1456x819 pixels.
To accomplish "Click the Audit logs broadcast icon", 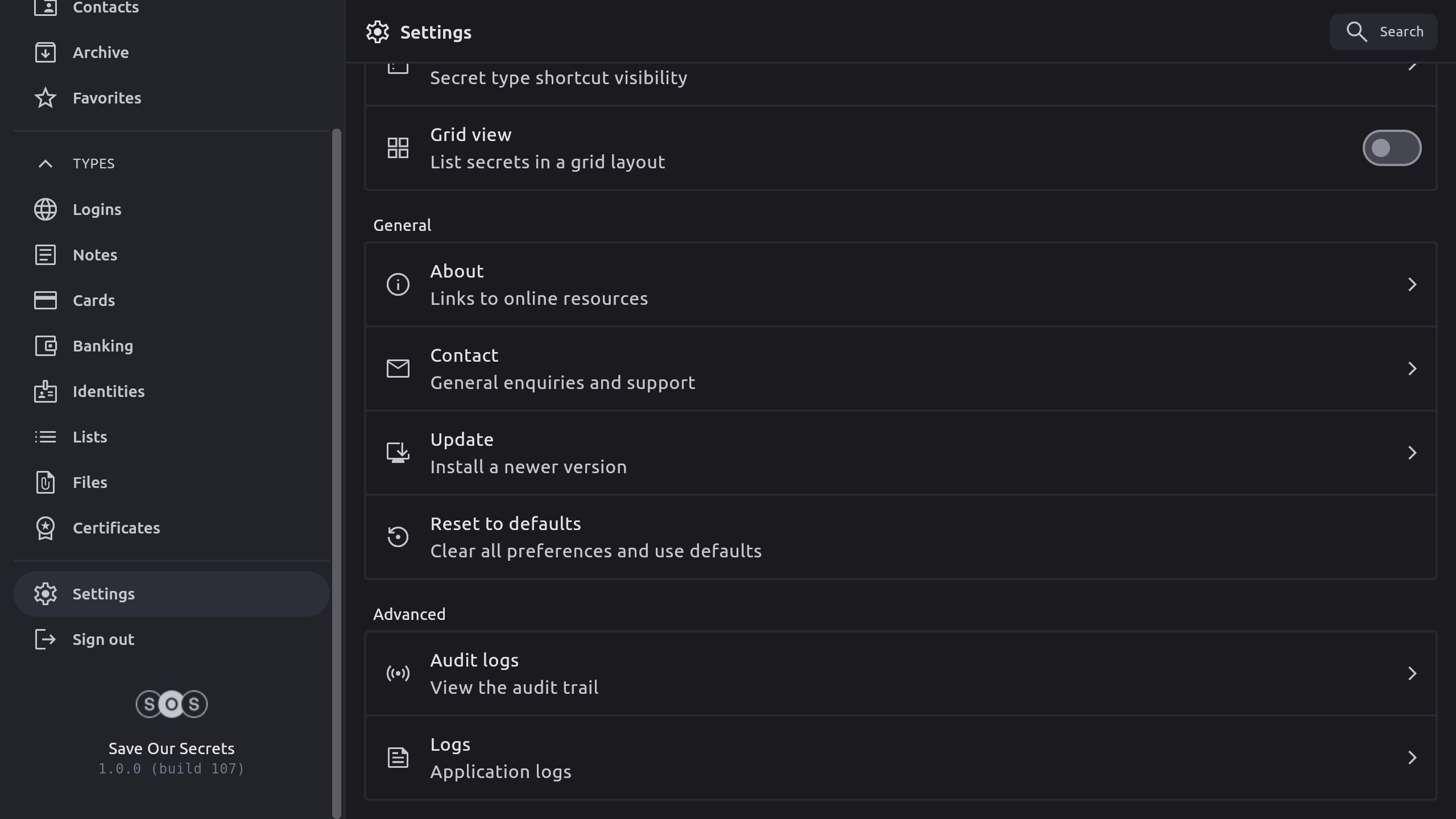I will click(x=398, y=673).
